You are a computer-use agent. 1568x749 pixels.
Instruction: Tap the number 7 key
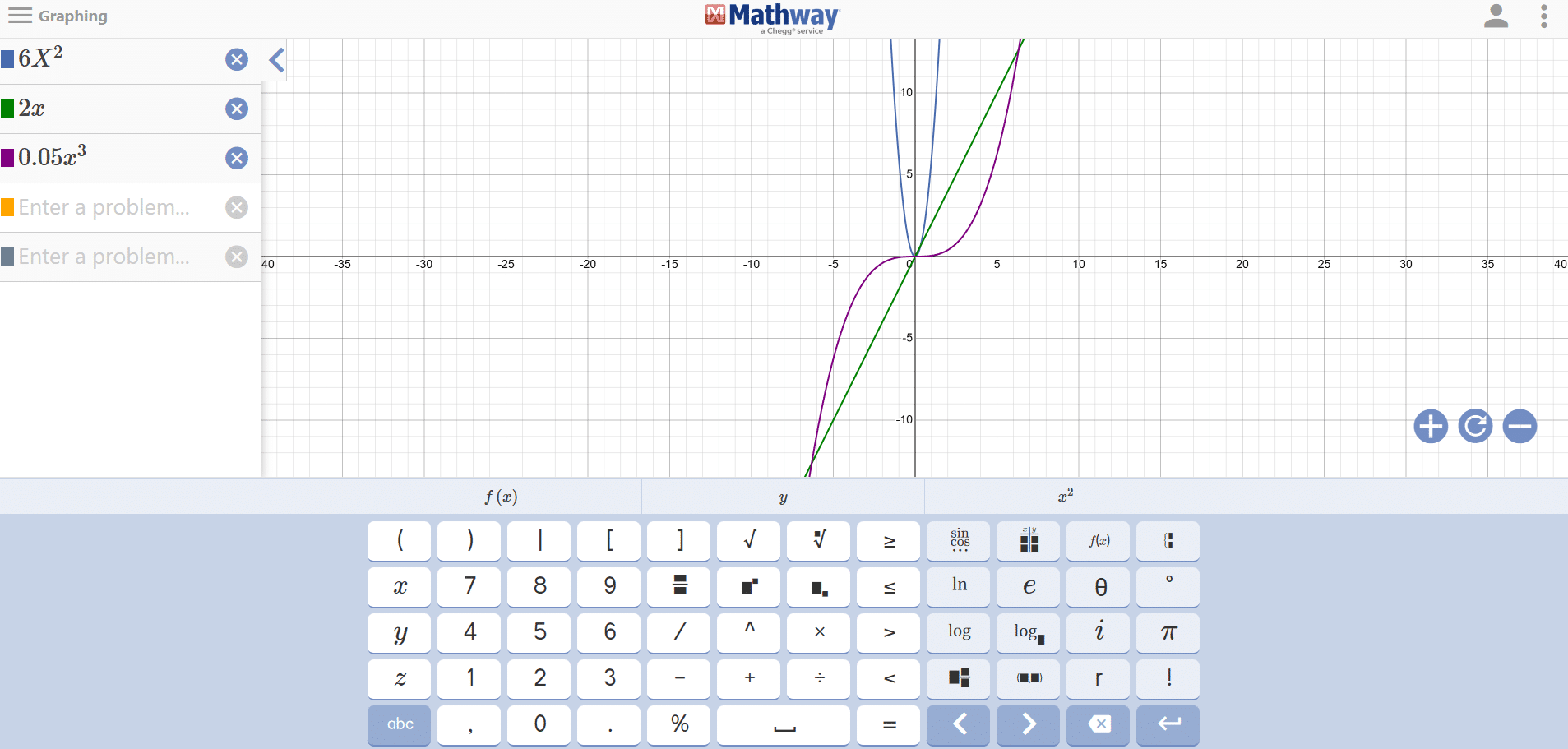click(470, 586)
